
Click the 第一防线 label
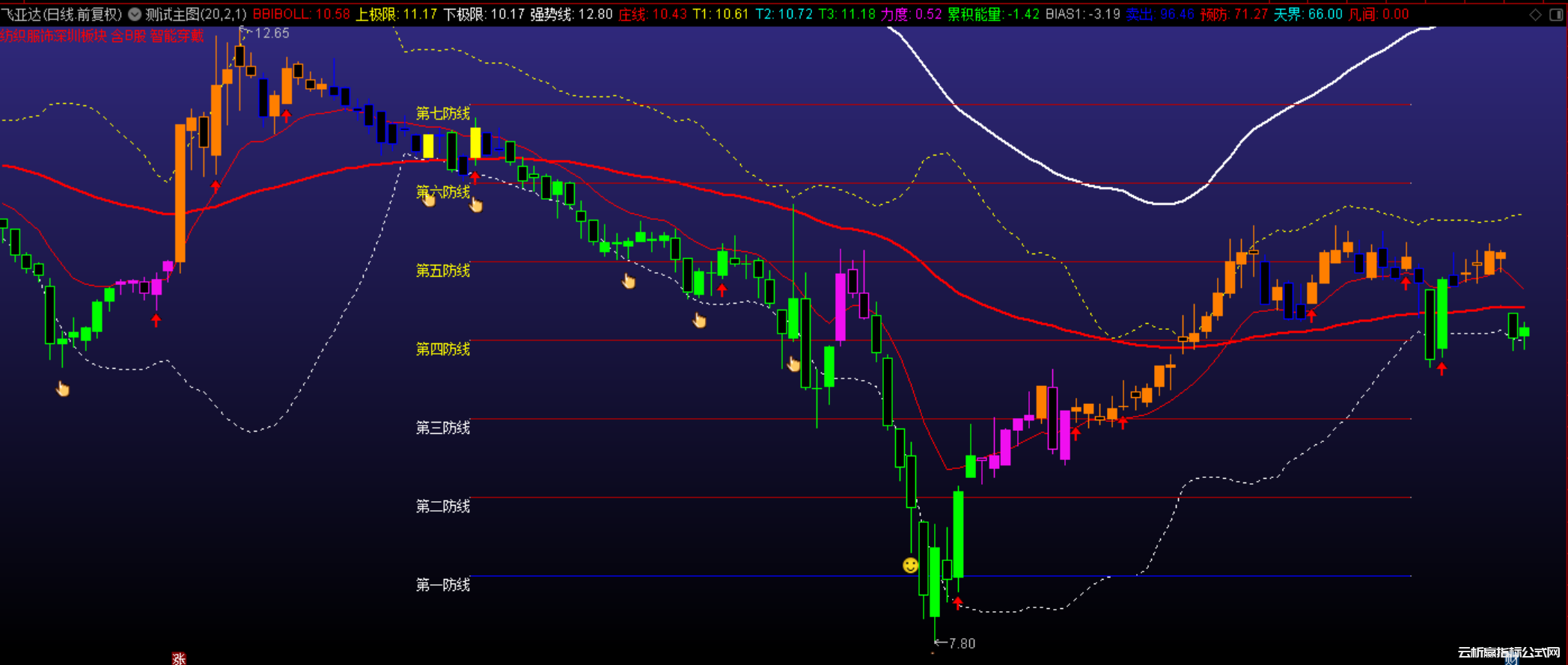[x=443, y=585]
